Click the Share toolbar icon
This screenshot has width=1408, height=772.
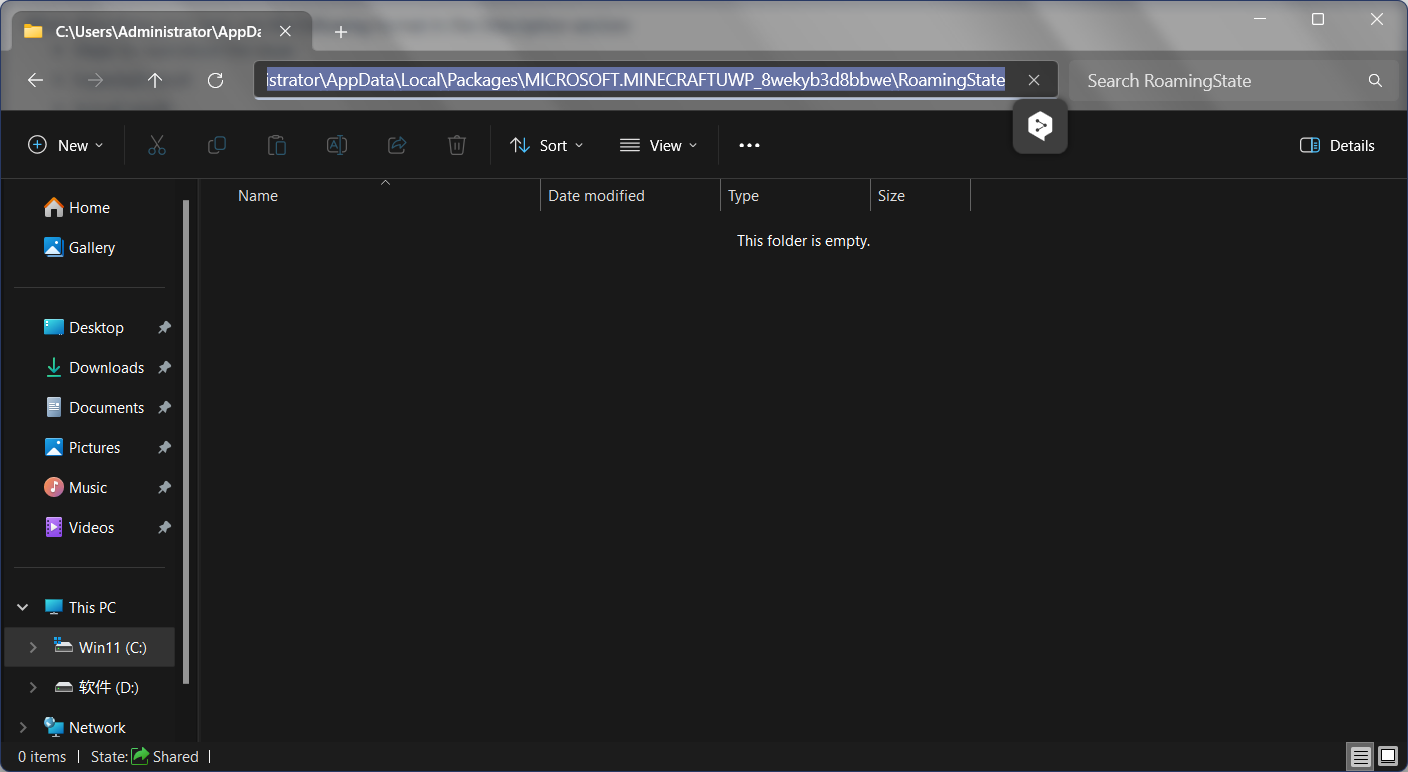397,145
